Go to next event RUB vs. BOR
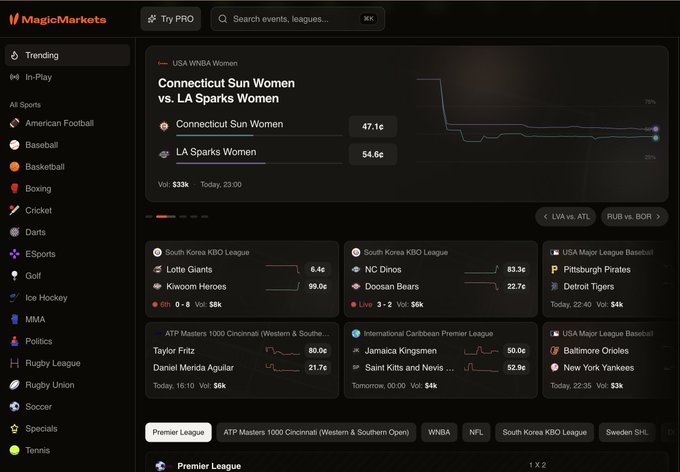 click(634, 216)
